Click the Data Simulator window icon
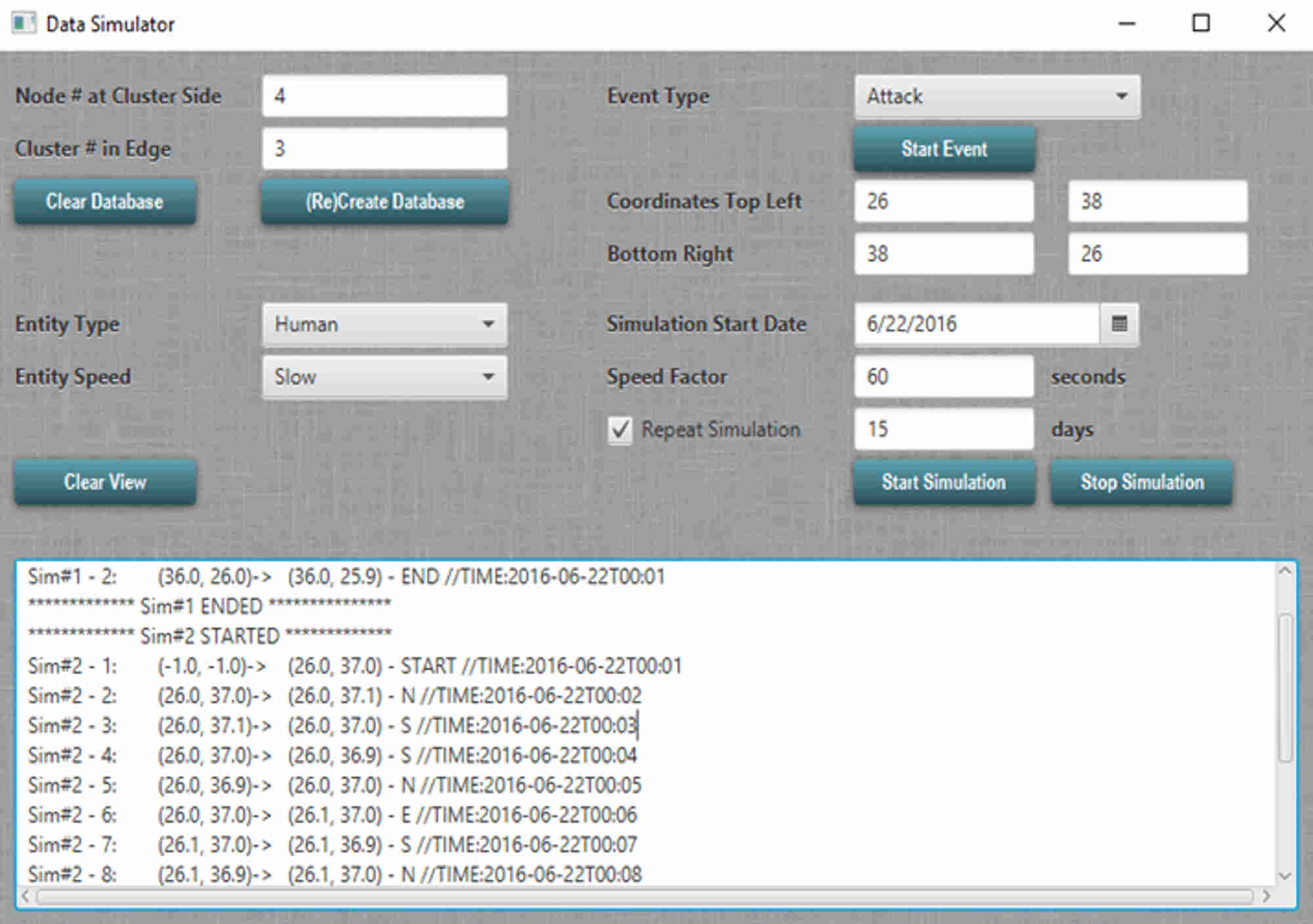The width and height of the screenshot is (1313, 924). click(24, 24)
